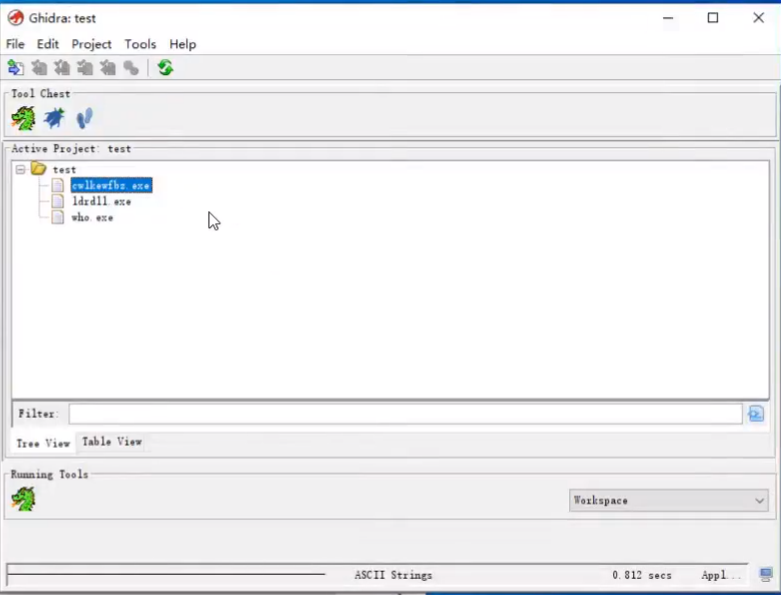Click the Appl... status label

tap(720, 575)
